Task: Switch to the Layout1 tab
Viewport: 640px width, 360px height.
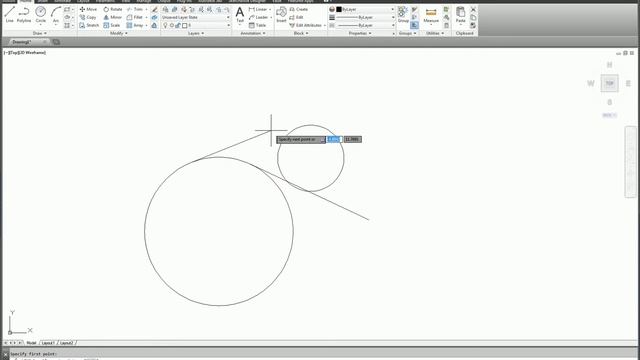Action: pyautogui.click(x=48, y=343)
